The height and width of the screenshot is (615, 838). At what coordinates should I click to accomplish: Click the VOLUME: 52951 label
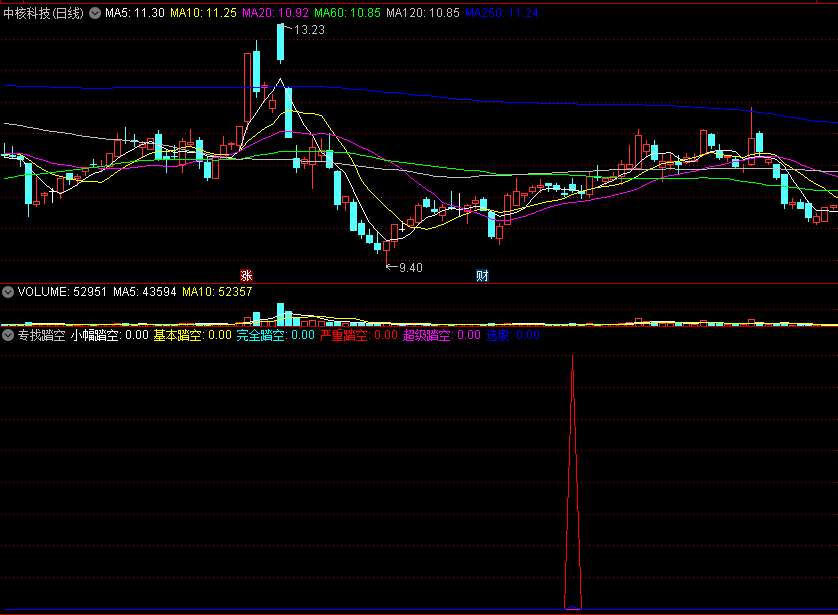62,292
